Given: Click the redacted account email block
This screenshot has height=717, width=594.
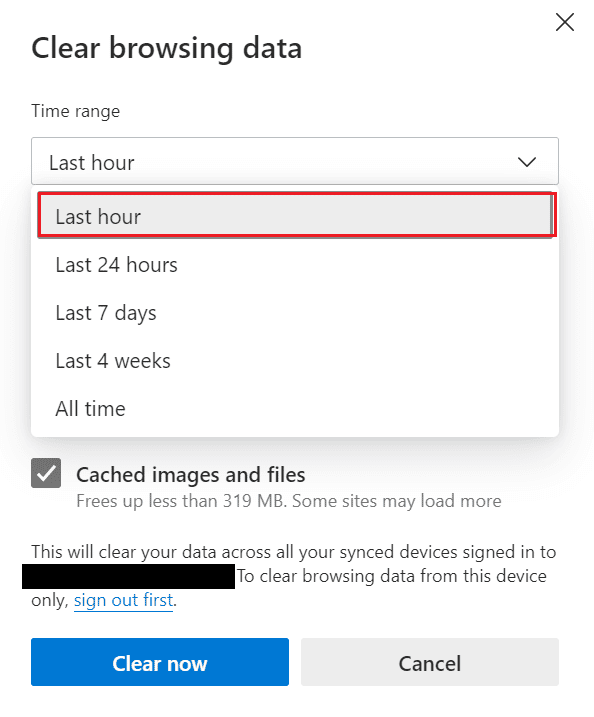Looking at the screenshot, I should pyautogui.click(x=128, y=576).
